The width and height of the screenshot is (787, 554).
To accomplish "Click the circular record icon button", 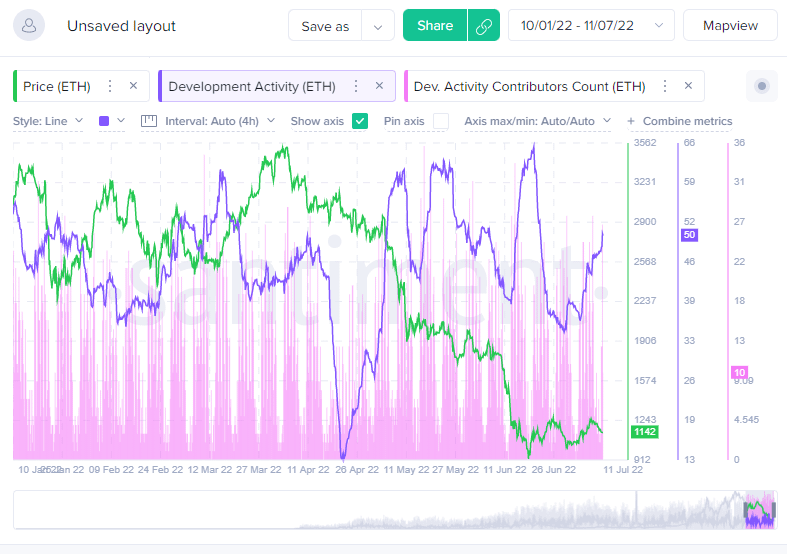I will click(x=762, y=87).
